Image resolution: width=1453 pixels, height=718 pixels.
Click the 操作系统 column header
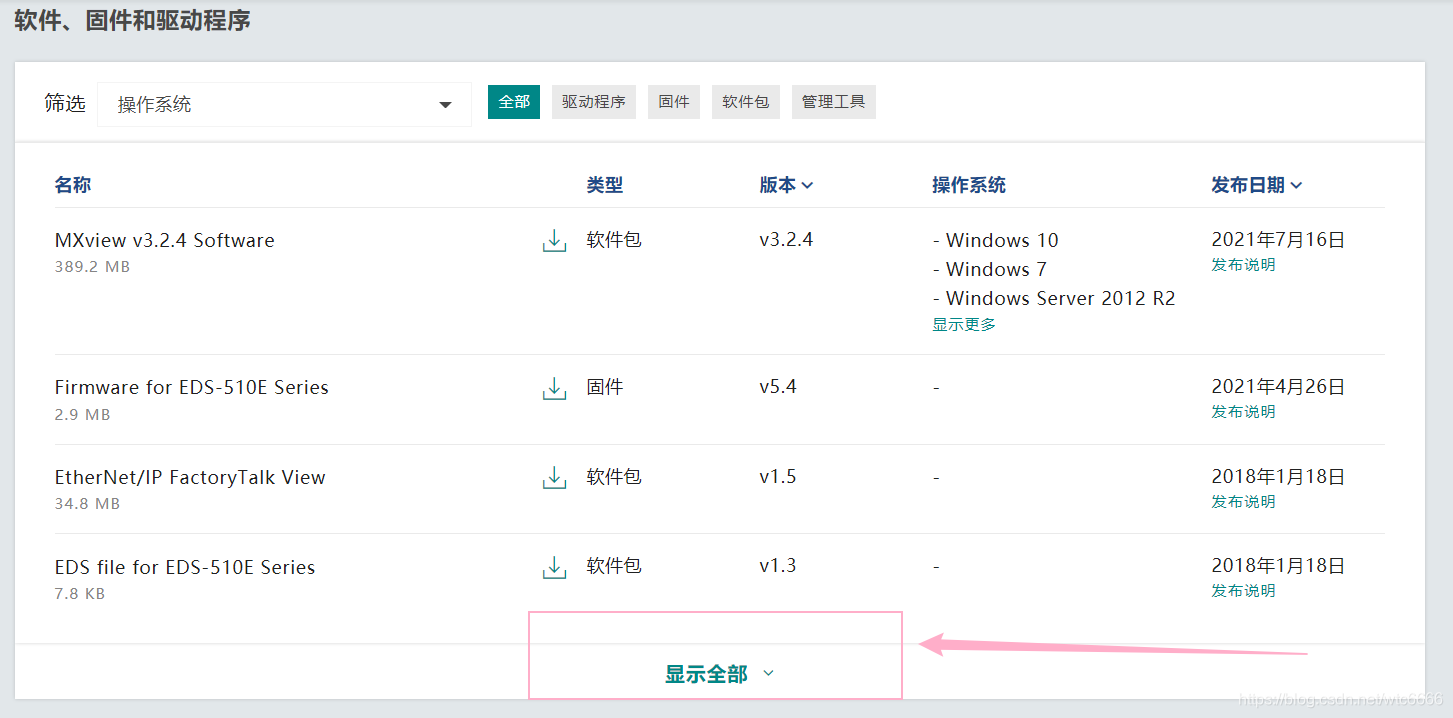969,185
